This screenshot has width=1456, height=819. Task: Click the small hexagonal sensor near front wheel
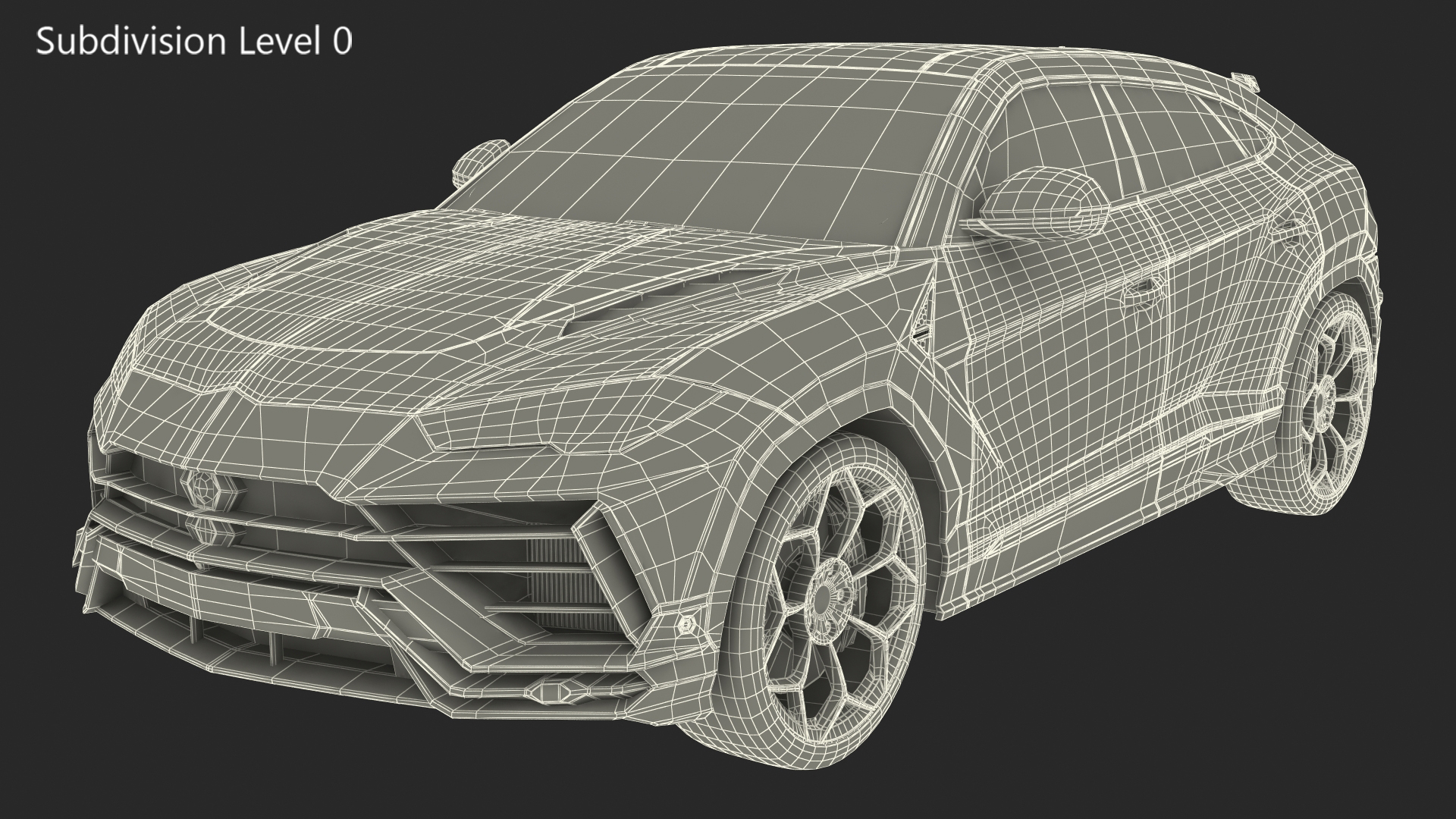click(x=686, y=623)
